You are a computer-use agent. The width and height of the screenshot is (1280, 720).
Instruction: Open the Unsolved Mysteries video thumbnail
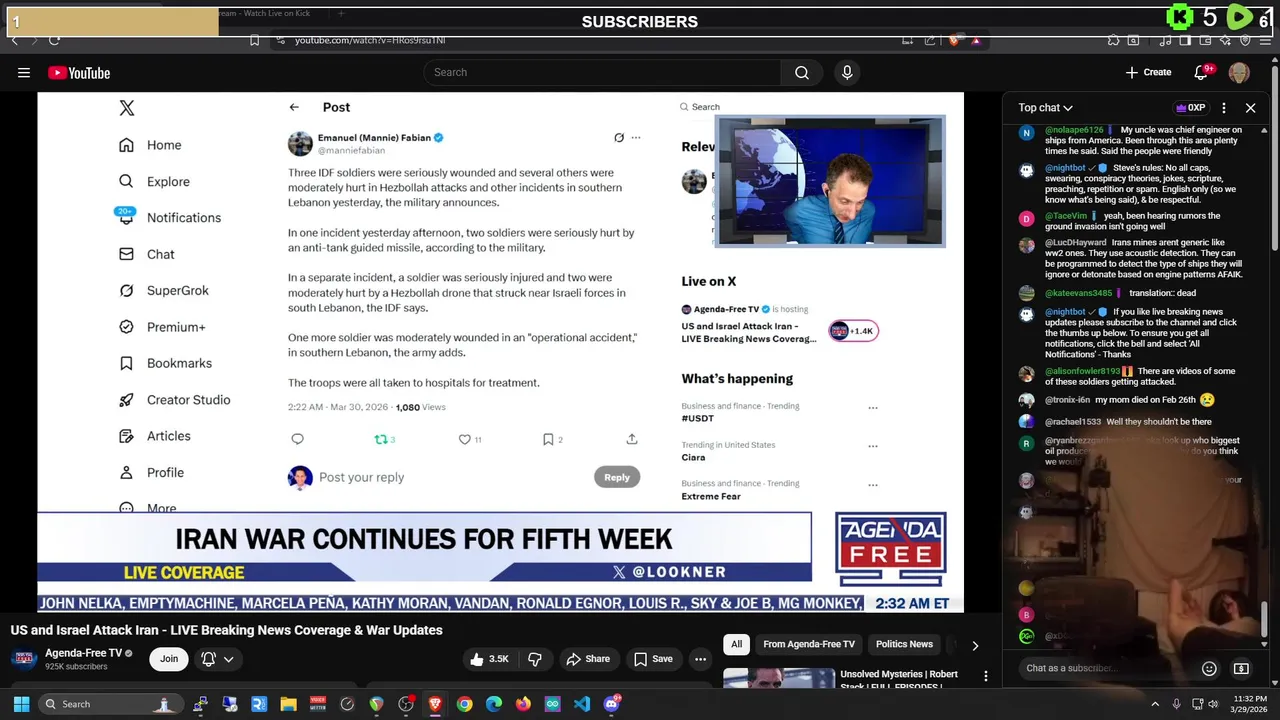778,678
